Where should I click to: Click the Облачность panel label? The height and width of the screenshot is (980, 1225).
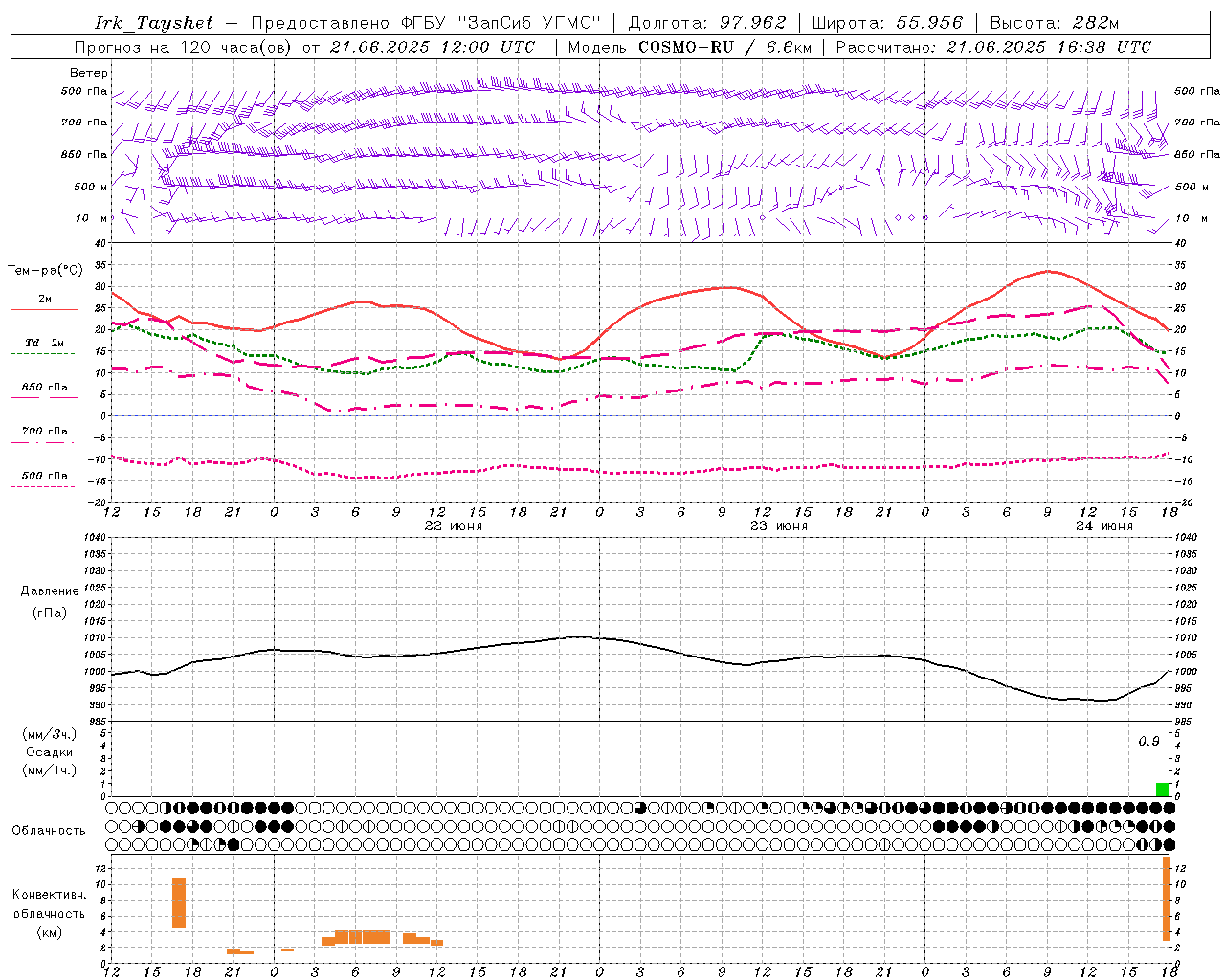pyautogui.click(x=49, y=831)
